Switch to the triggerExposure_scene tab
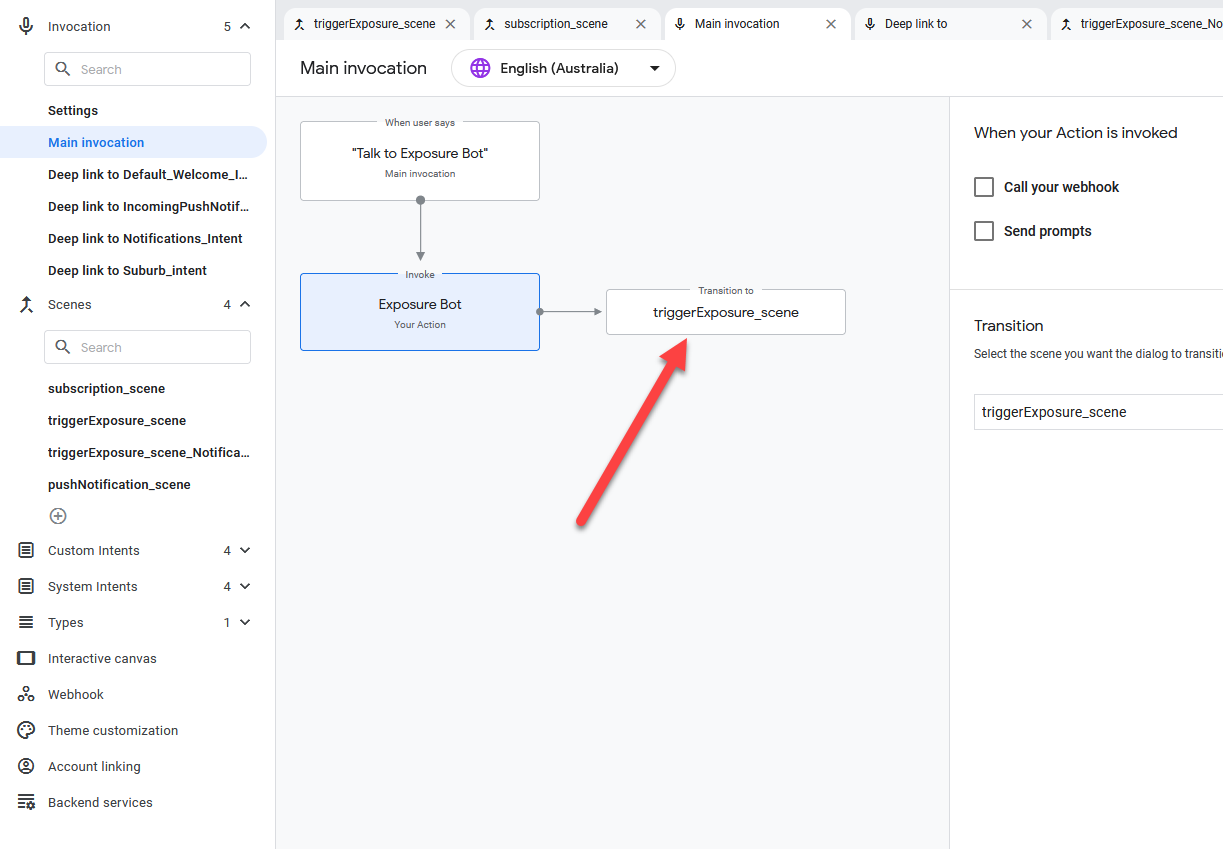The height and width of the screenshot is (849, 1223). click(374, 24)
